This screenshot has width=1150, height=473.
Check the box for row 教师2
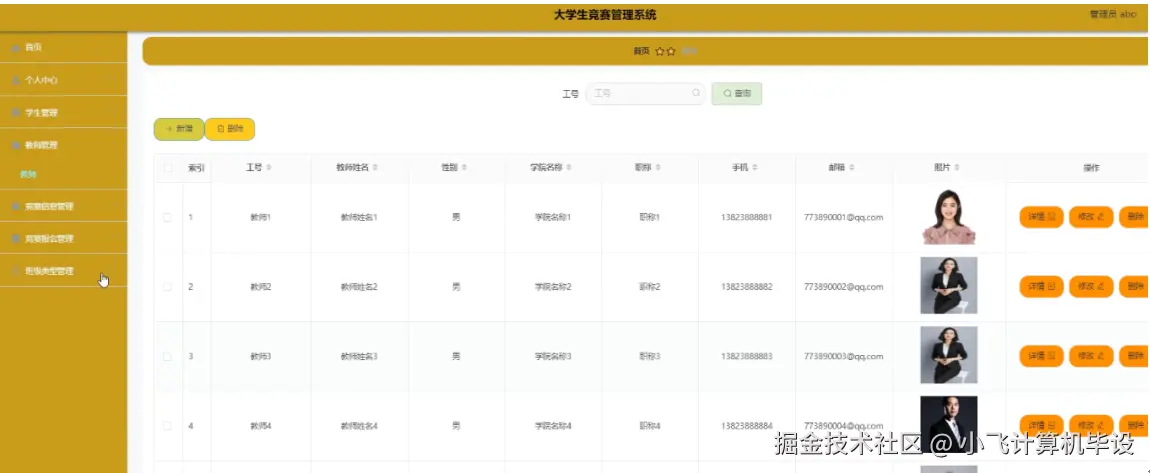167,287
